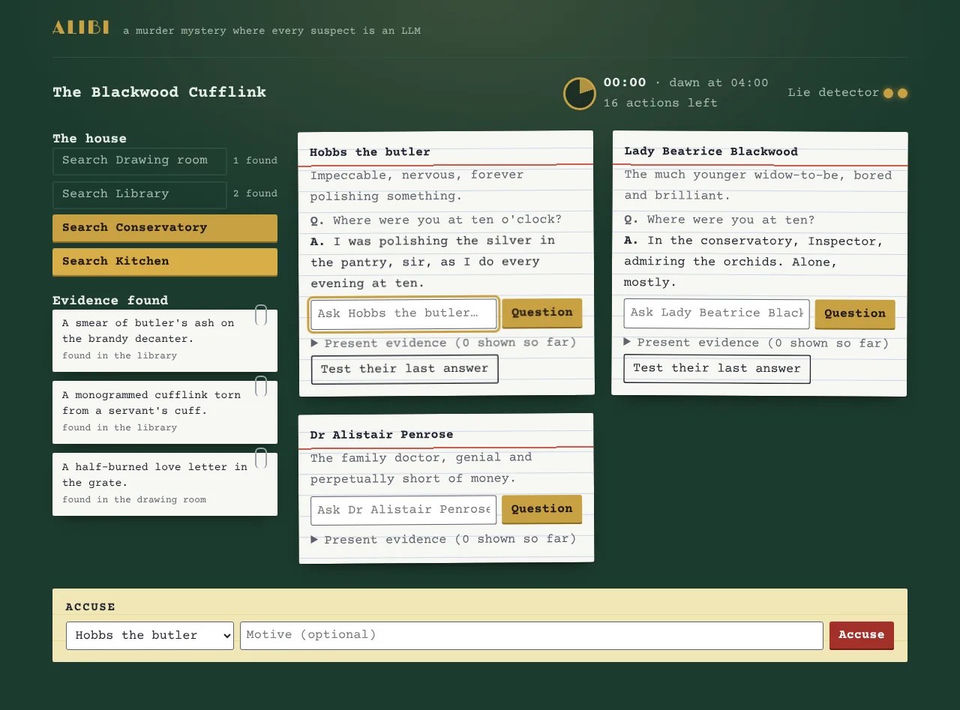Focus the Motive (optional) field

tap(531, 635)
